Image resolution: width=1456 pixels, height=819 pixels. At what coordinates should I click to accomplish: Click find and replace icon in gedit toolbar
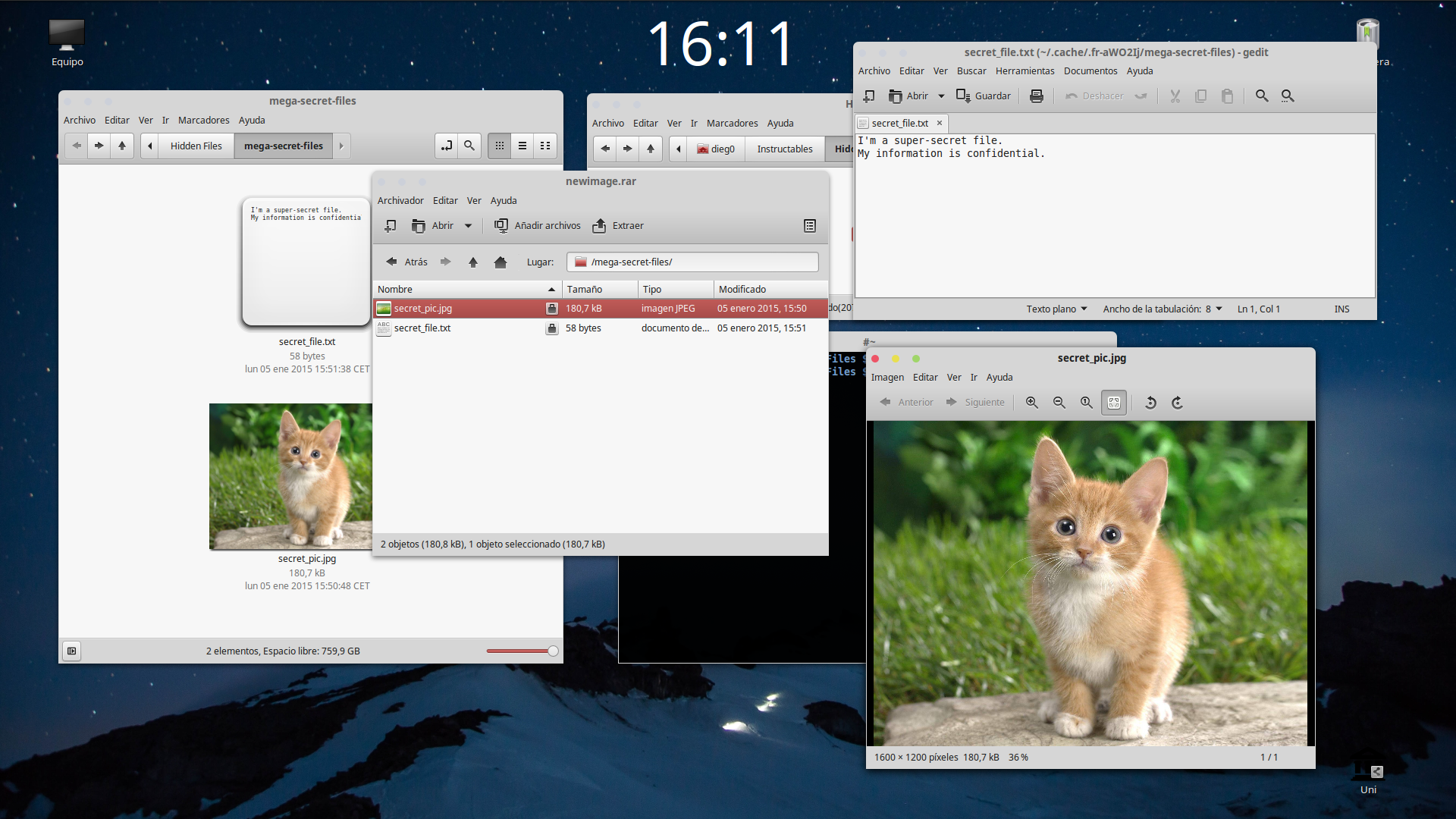coord(1288,96)
